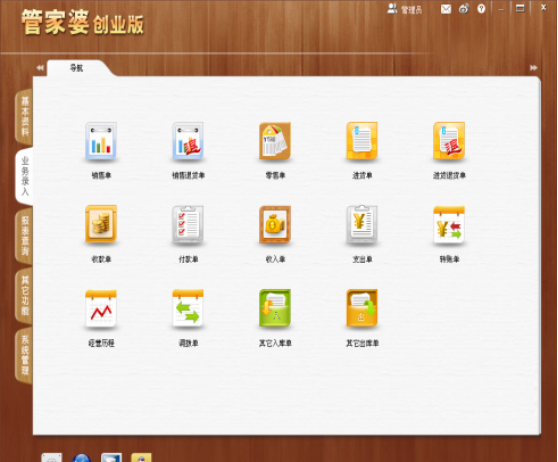Minimize the 管家婆 window

[501, 9]
